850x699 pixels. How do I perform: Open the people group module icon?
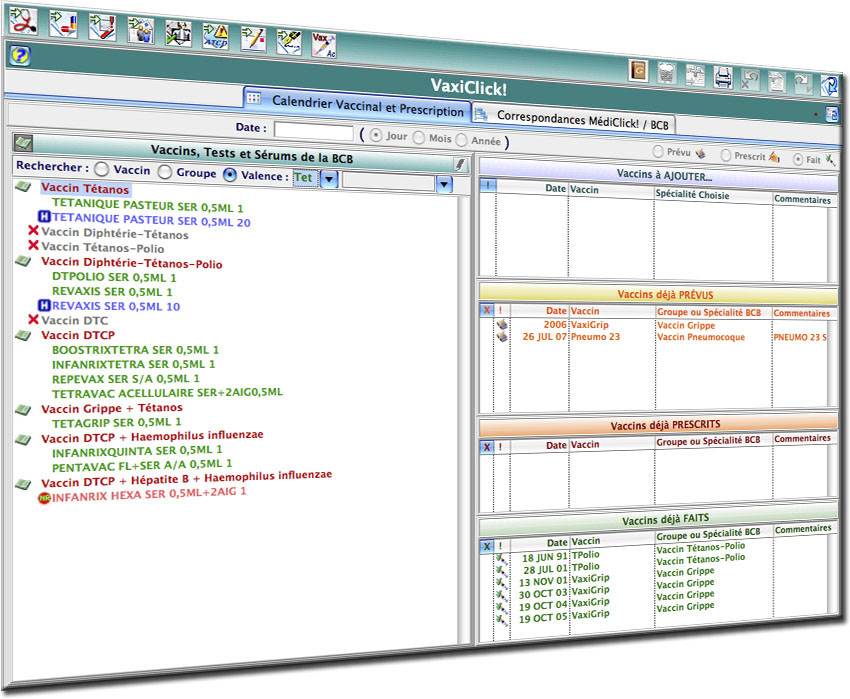(140, 30)
